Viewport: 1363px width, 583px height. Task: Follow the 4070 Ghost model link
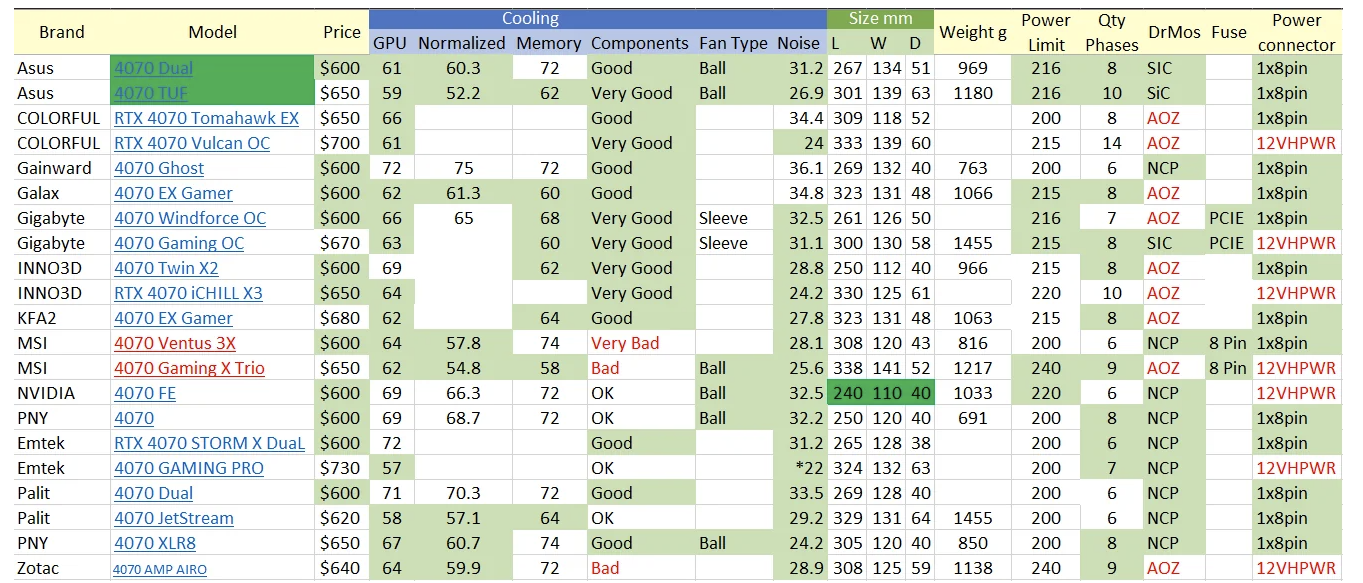[159, 168]
